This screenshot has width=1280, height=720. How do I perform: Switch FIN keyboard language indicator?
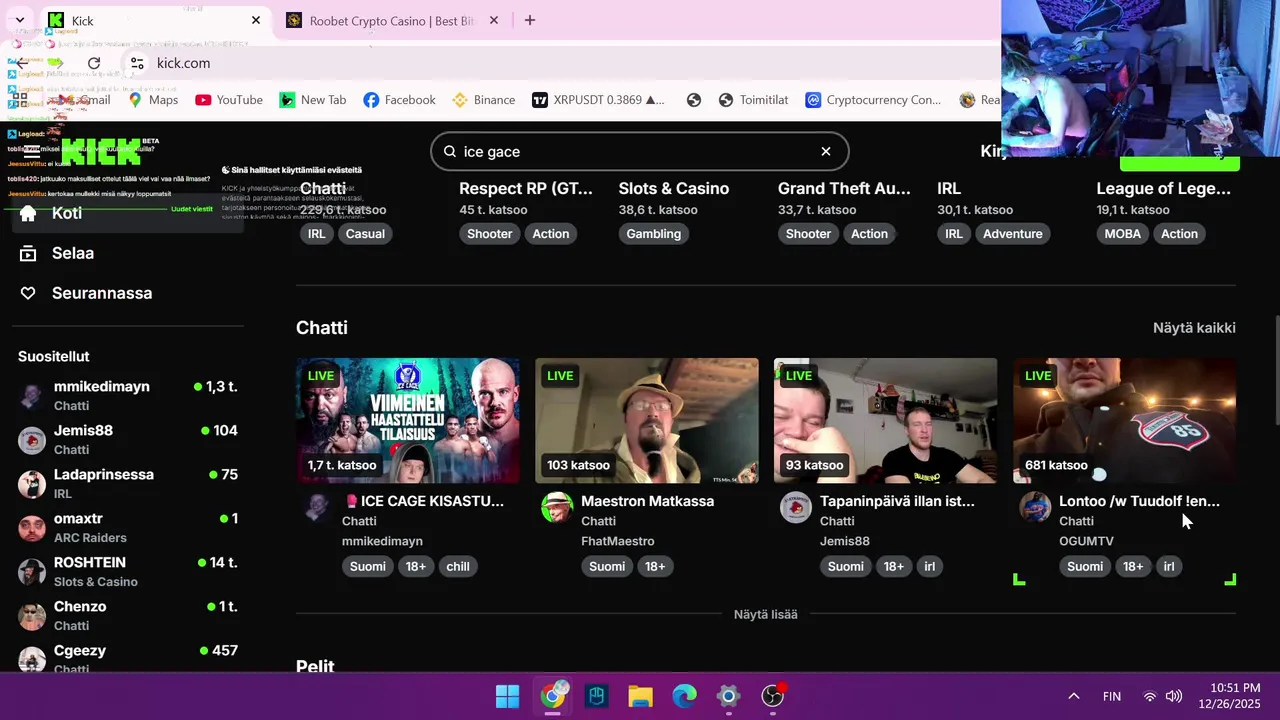pos(1111,696)
